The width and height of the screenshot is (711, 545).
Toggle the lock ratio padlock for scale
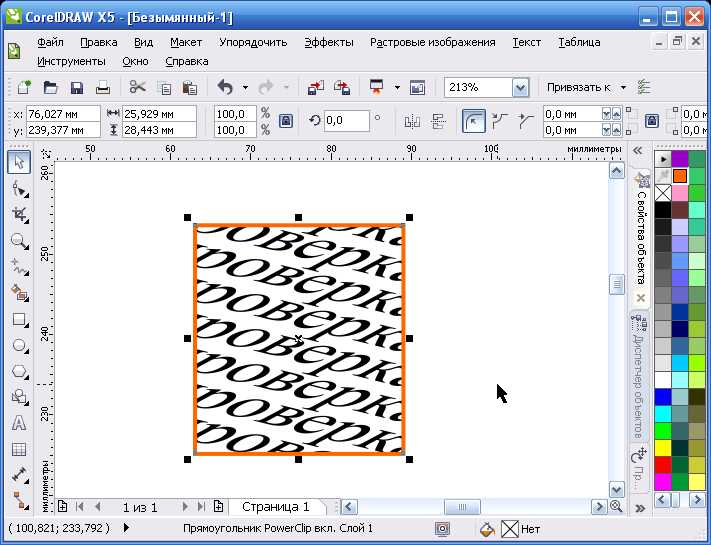click(286, 121)
